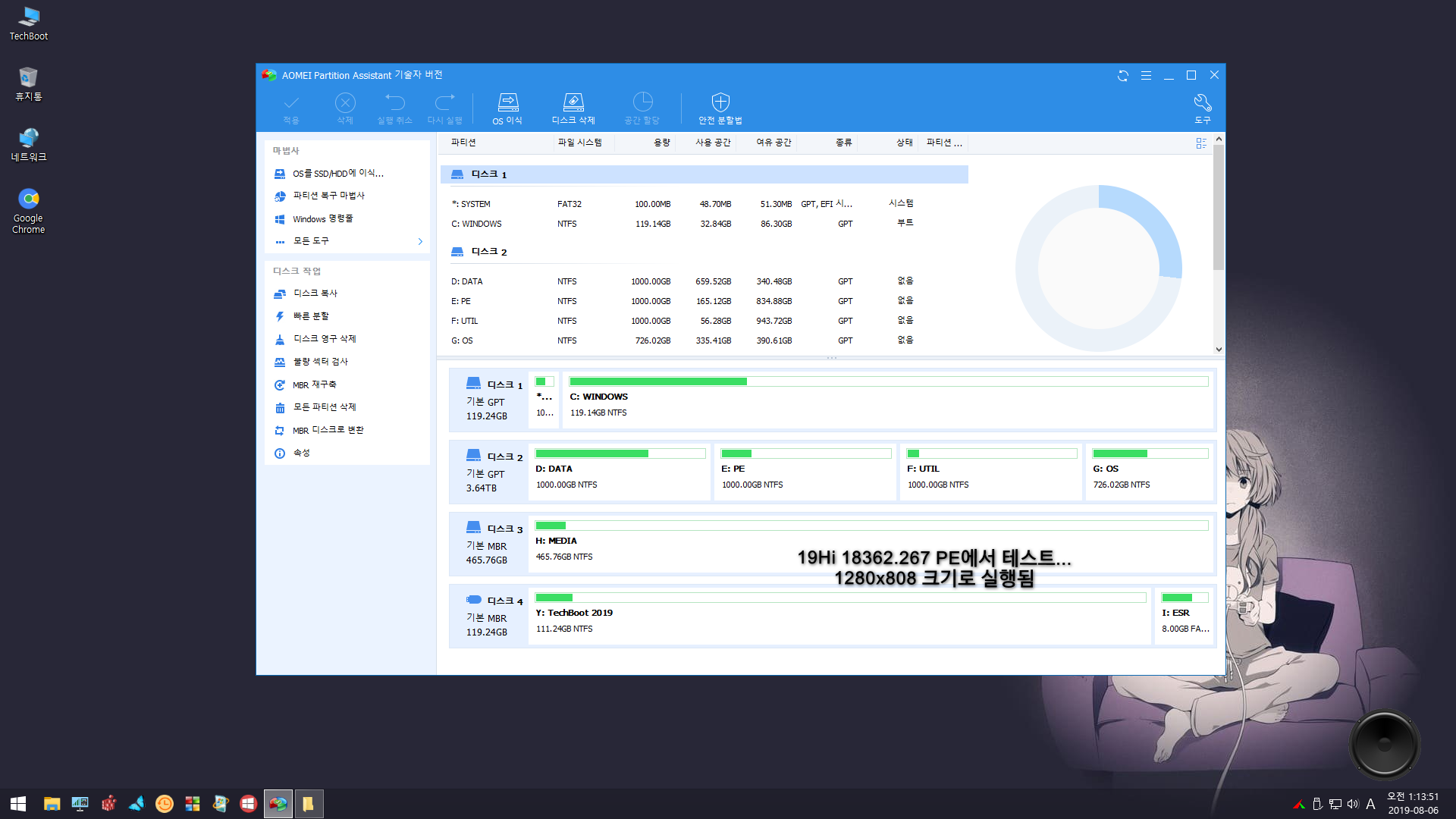
Task: Click the refresh icon in title bar
Action: 1123,75
